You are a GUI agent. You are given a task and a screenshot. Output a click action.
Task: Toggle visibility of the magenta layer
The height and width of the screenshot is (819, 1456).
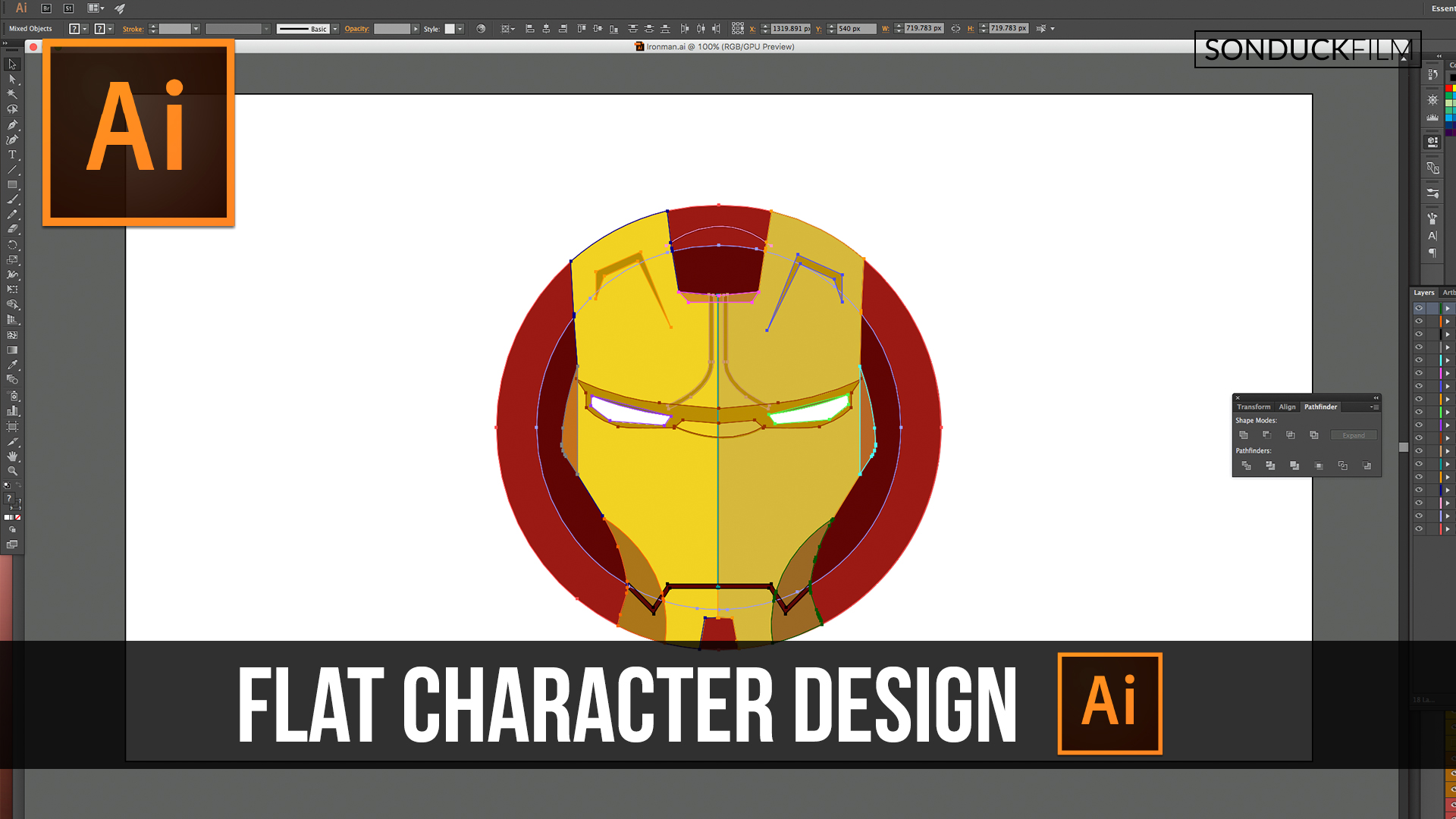1419,373
